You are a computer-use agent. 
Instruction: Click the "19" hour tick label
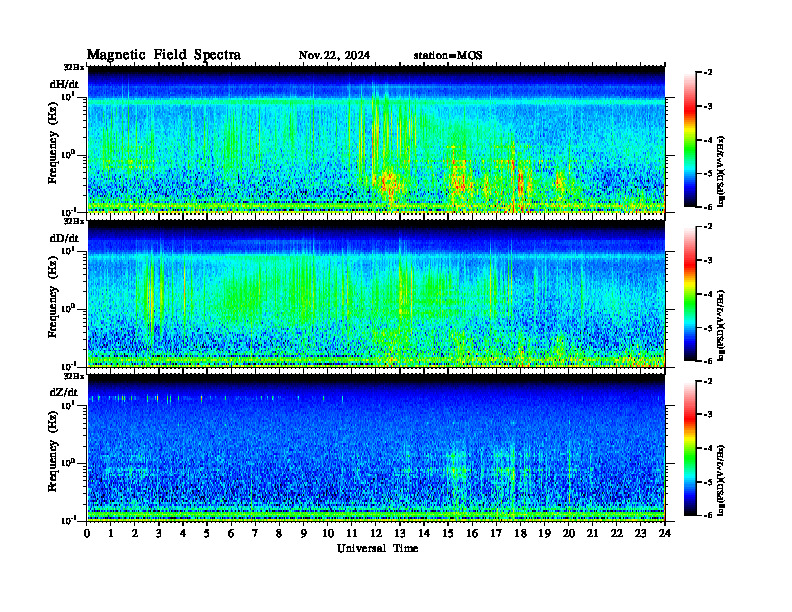544,533
